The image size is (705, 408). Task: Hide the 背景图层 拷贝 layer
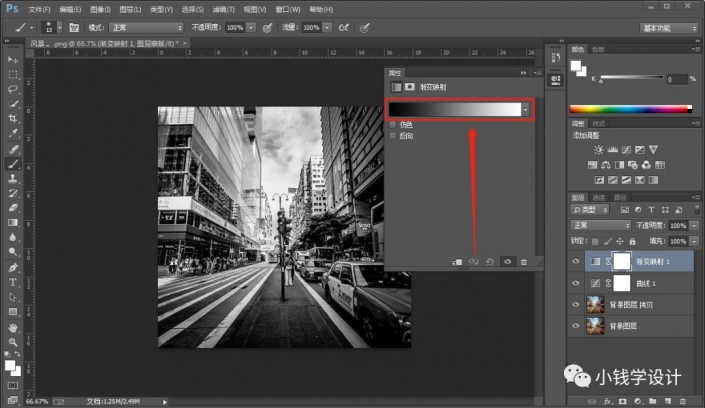coord(576,305)
